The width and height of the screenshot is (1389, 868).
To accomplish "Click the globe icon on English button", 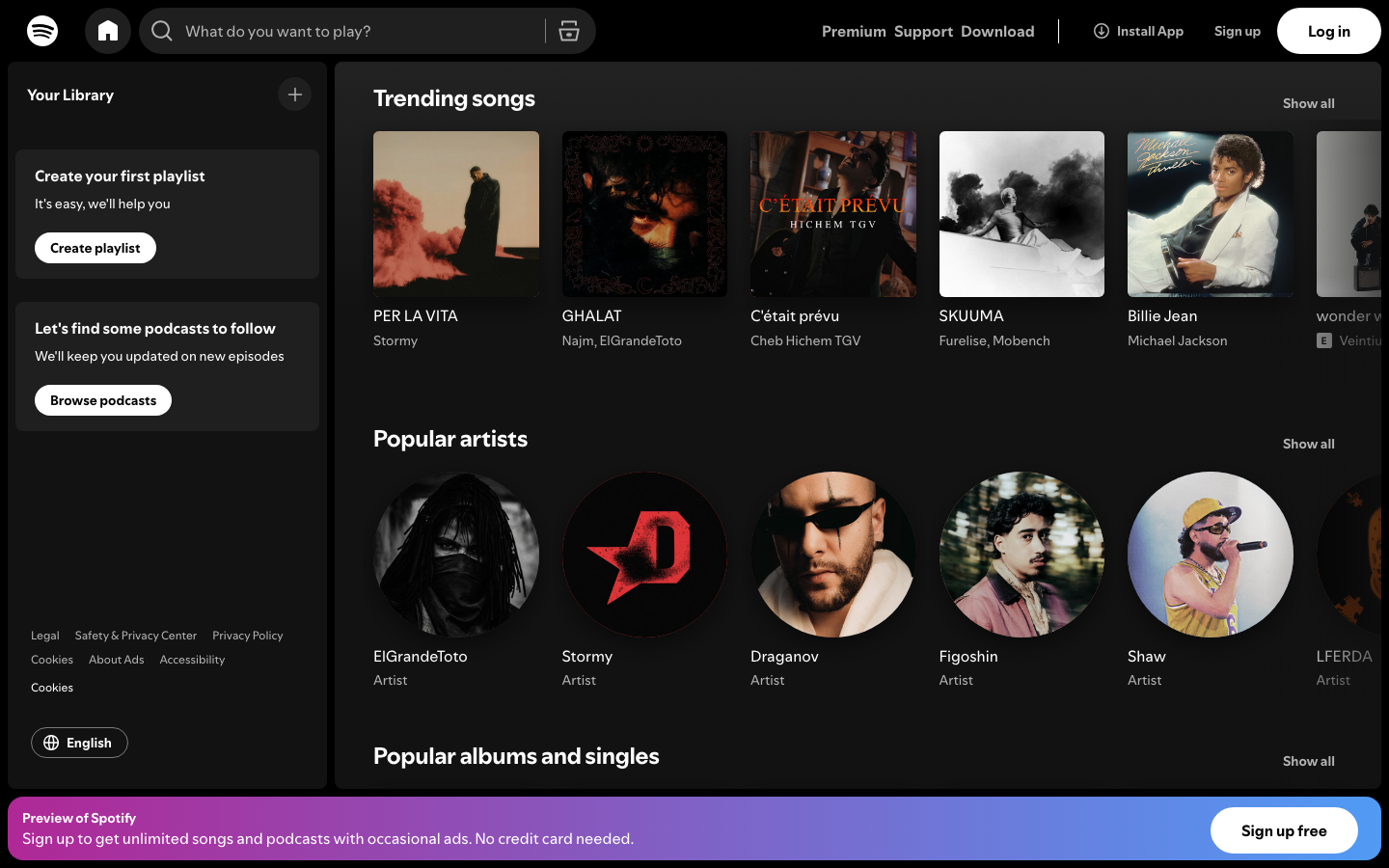I will click(51, 743).
